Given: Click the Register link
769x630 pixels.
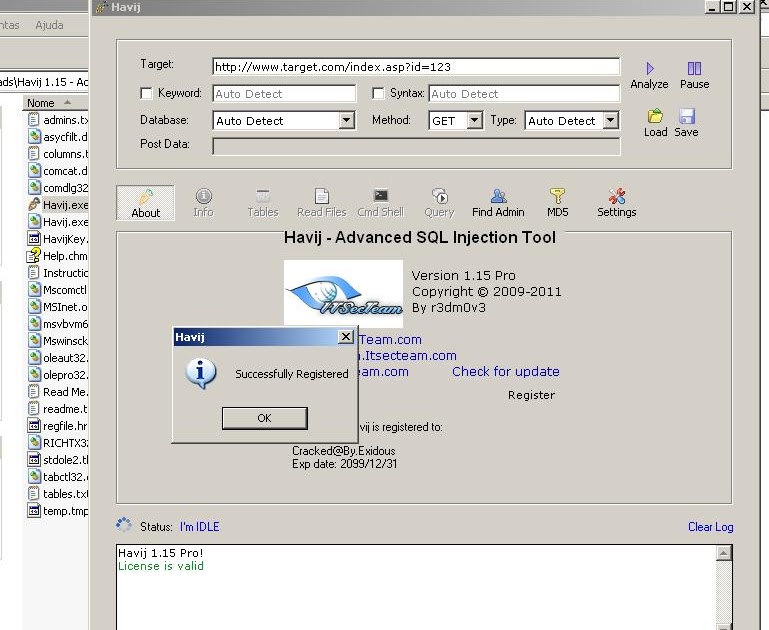Looking at the screenshot, I should pyautogui.click(x=531, y=395).
